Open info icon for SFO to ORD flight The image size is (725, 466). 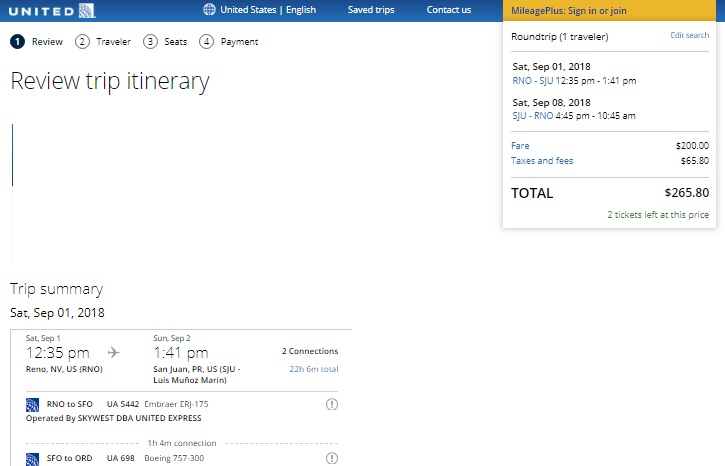tap(332, 458)
